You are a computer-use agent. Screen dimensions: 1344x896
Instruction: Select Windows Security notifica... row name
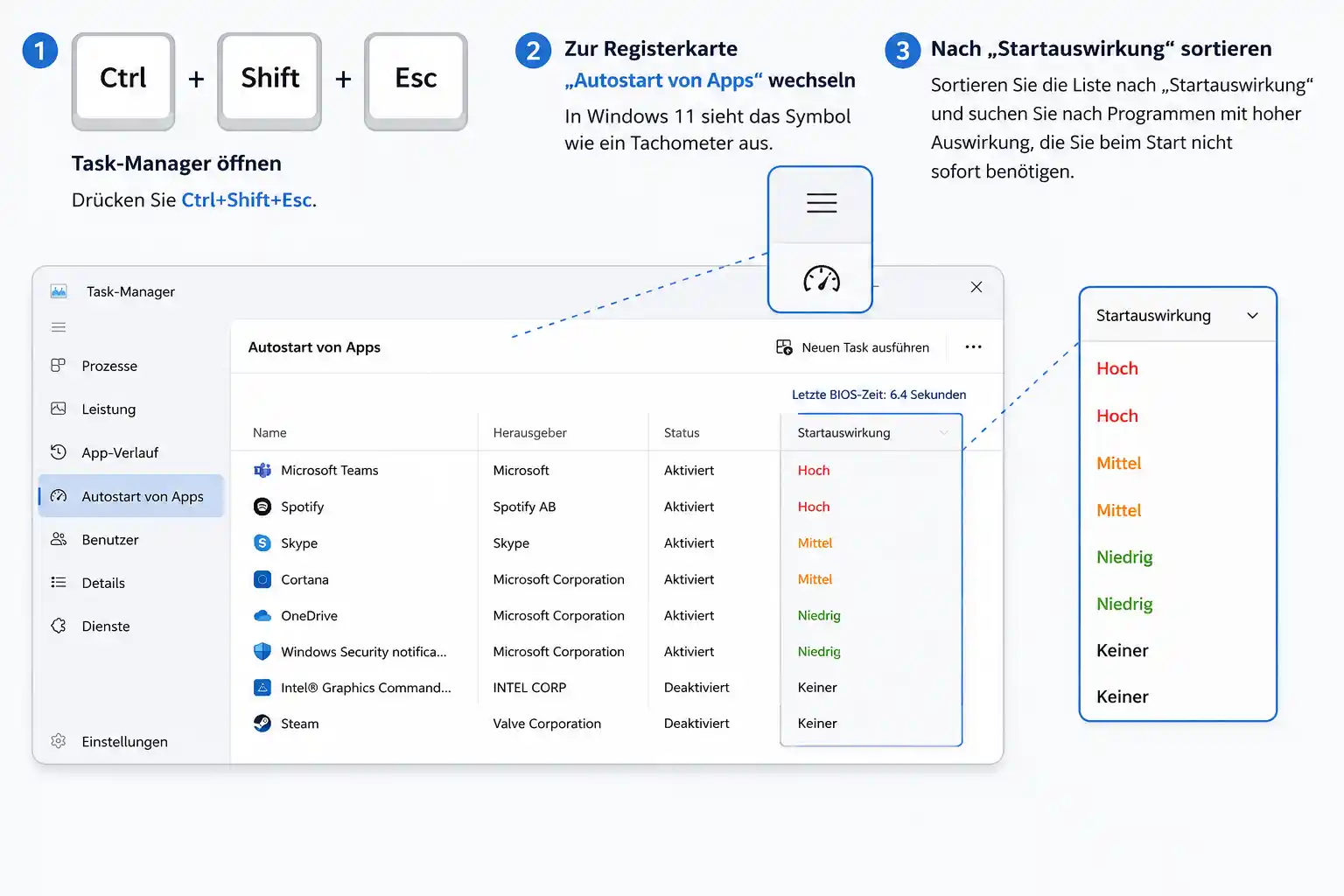[x=364, y=652]
